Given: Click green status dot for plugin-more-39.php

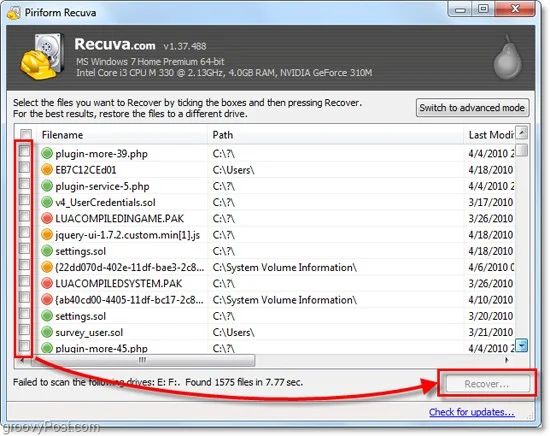Looking at the screenshot, I should (x=47, y=153).
